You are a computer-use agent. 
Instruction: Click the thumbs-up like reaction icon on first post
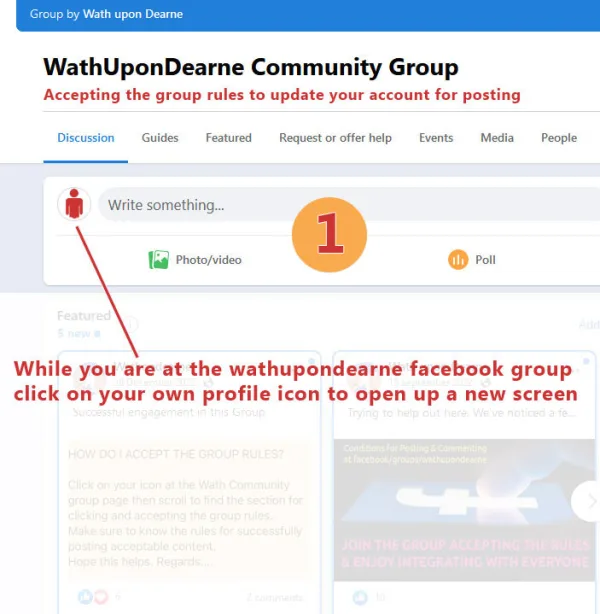tap(85, 597)
